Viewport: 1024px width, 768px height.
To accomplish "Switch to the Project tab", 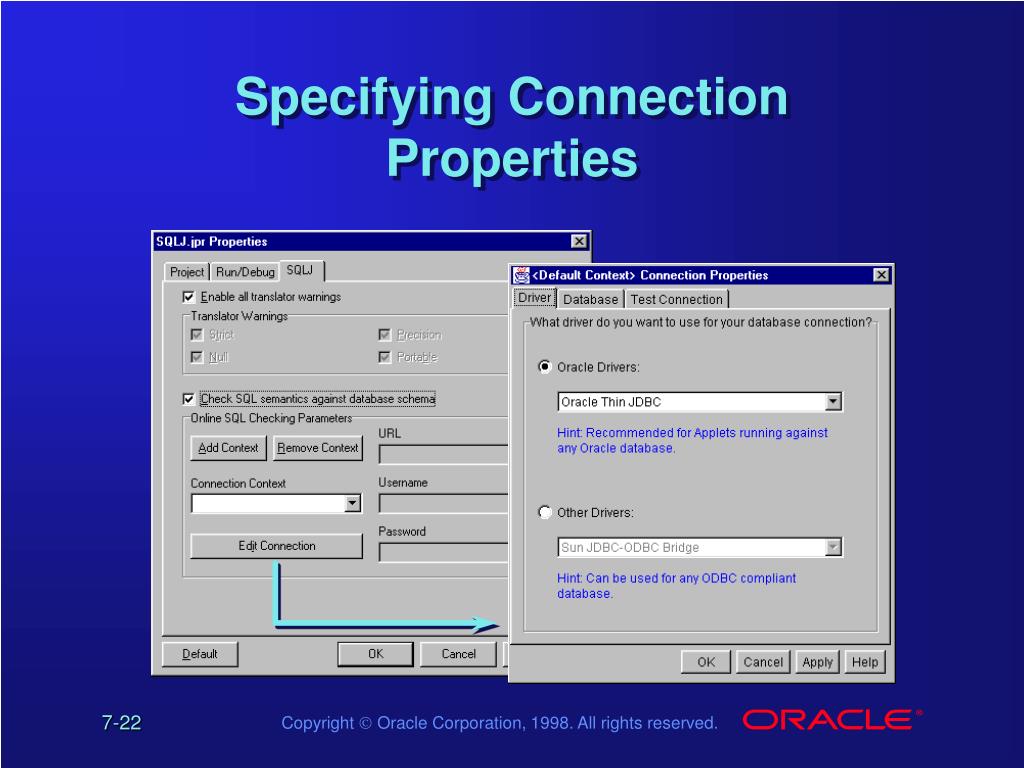I will pos(187,272).
